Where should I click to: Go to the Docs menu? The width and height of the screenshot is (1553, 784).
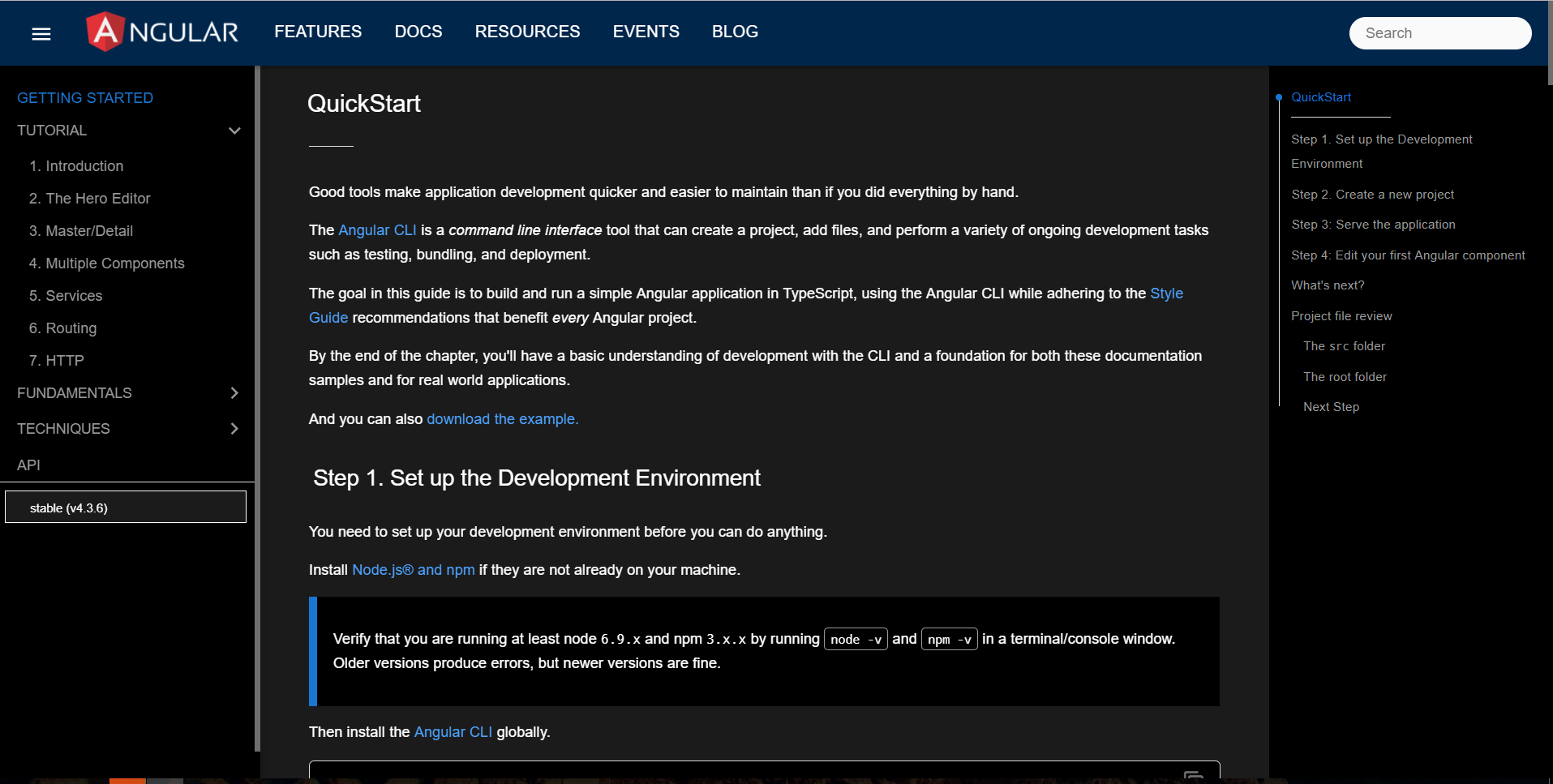(x=418, y=32)
